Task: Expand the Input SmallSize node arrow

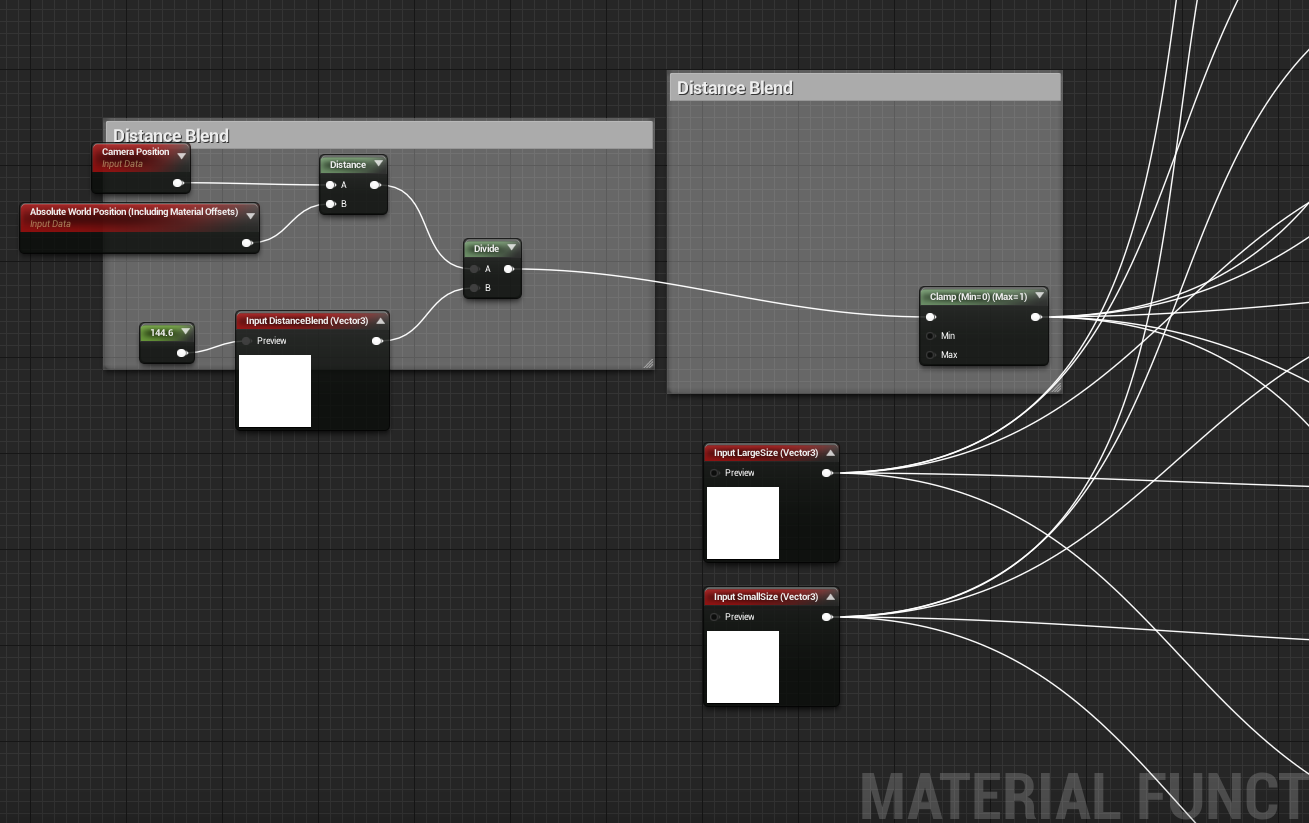Action: click(x=830, y=597)
